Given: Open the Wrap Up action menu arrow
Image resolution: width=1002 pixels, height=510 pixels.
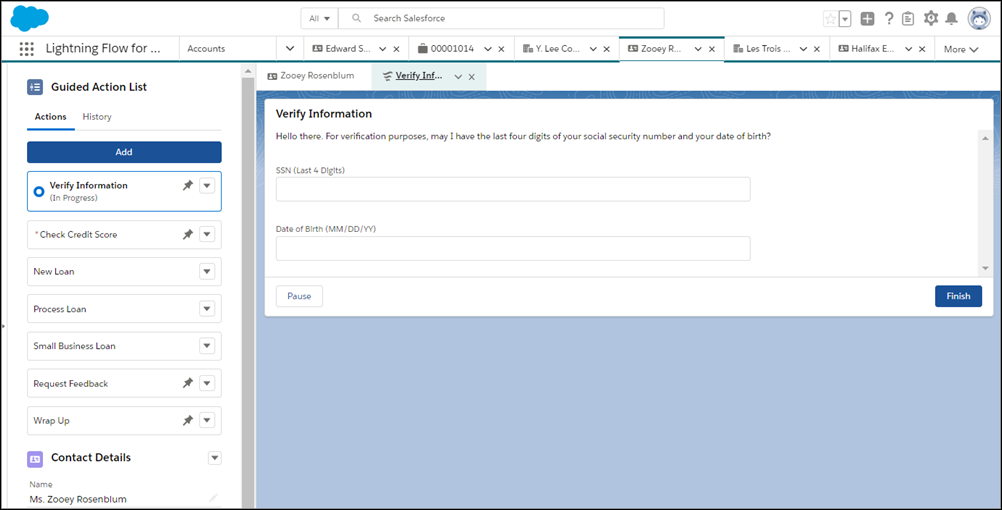Looking at the screenshot, I should 207,421.
